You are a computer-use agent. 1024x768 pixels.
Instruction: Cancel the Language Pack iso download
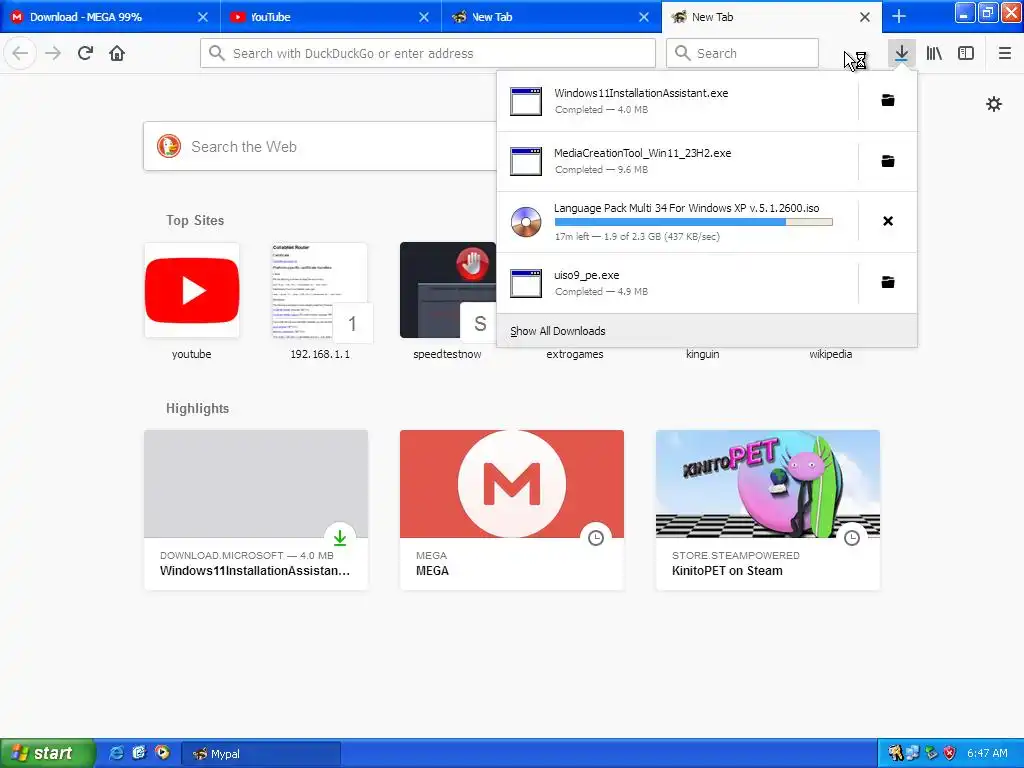888,221
